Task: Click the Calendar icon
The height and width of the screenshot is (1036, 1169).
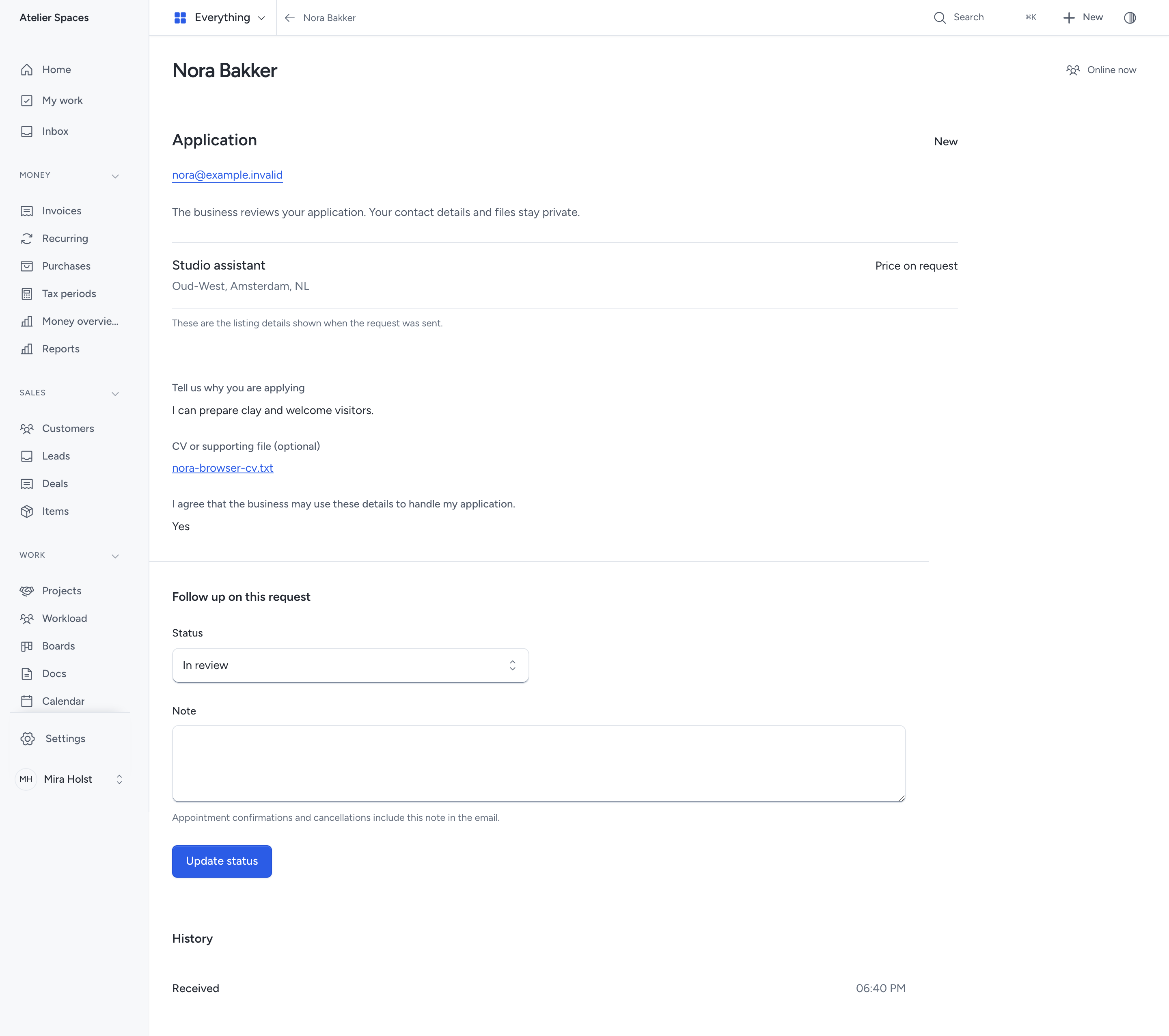Action: click(27, 701)
